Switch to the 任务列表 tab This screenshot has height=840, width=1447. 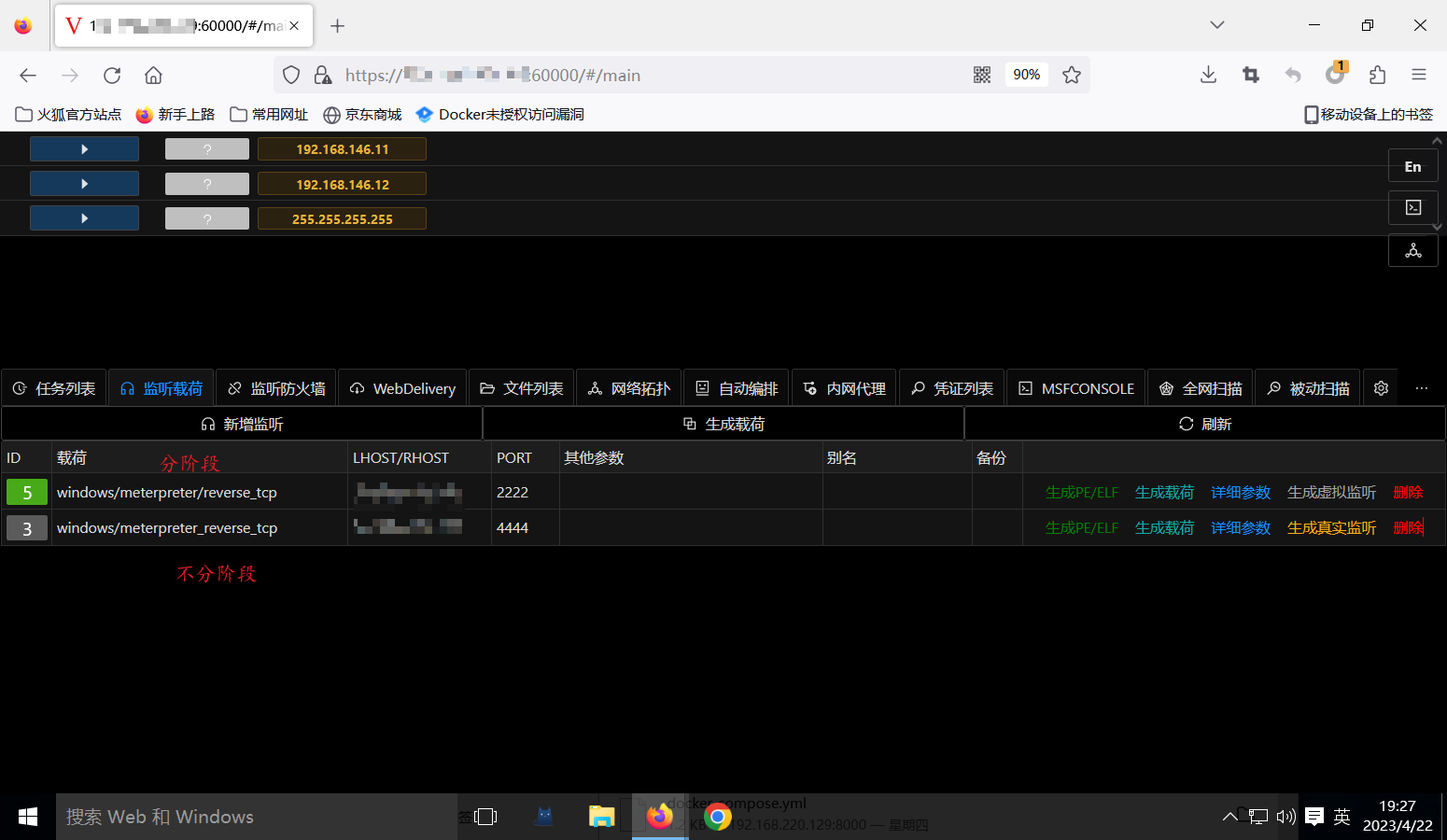(x=54, y=387)
